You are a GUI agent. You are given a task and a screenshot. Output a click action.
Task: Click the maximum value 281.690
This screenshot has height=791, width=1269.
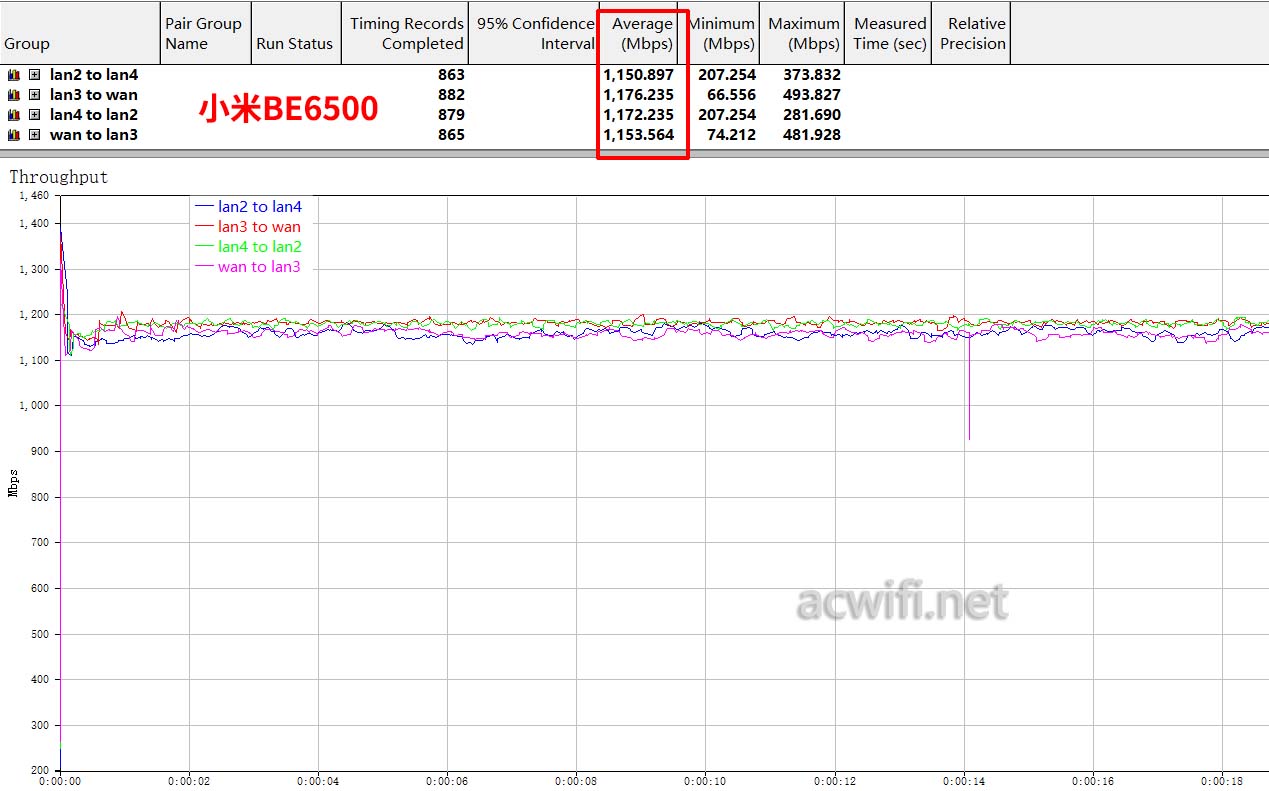pos(811,115)
